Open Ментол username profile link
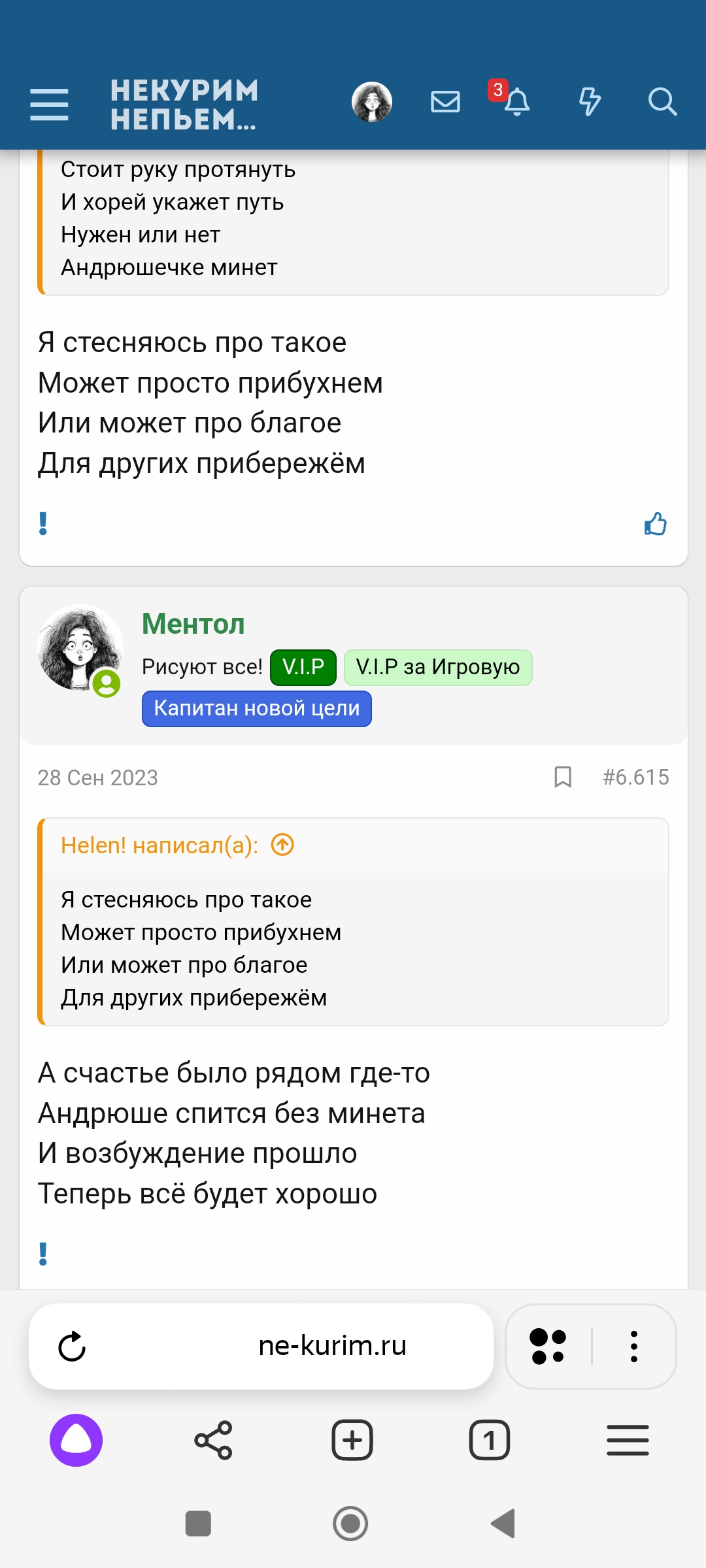This screenshot has width=706, height=1568. click(x=193, y=624)
